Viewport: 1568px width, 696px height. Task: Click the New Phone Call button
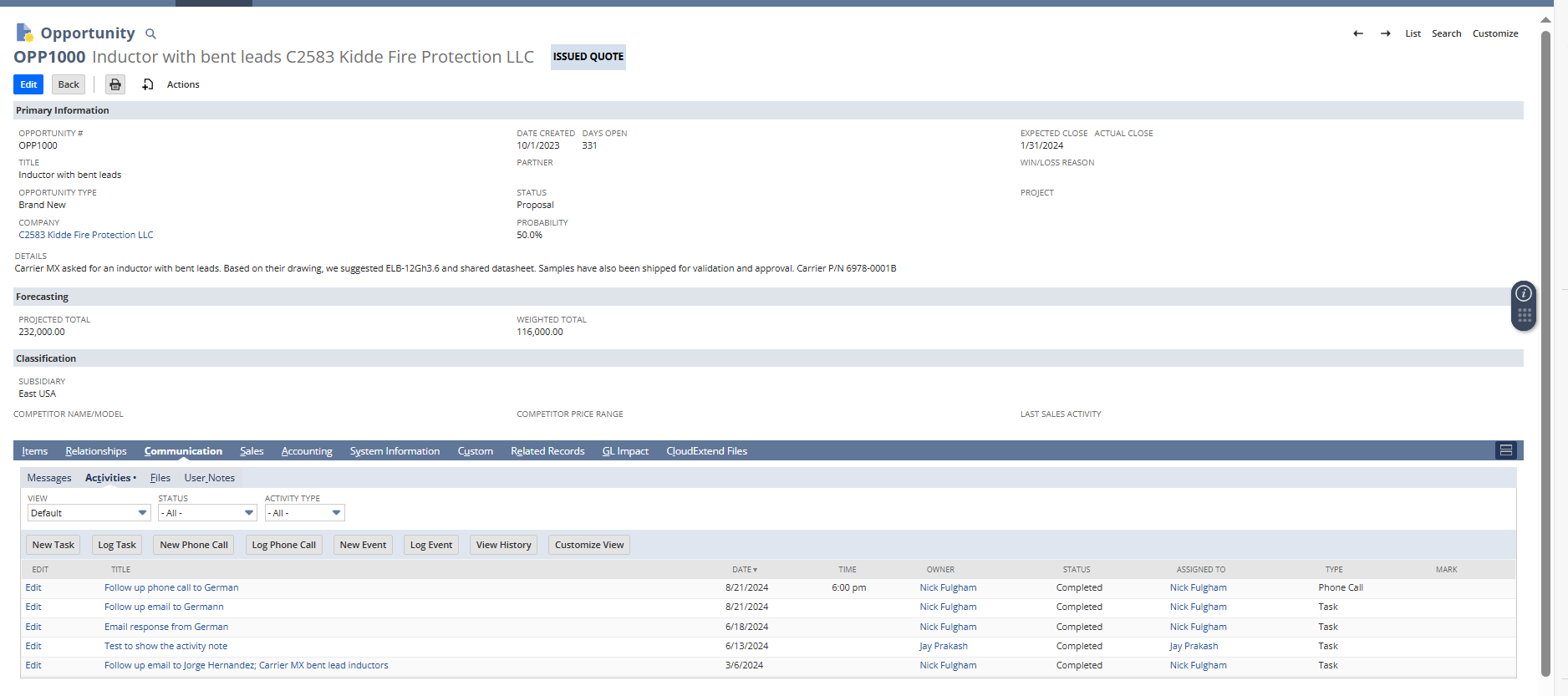pos(194,545)
